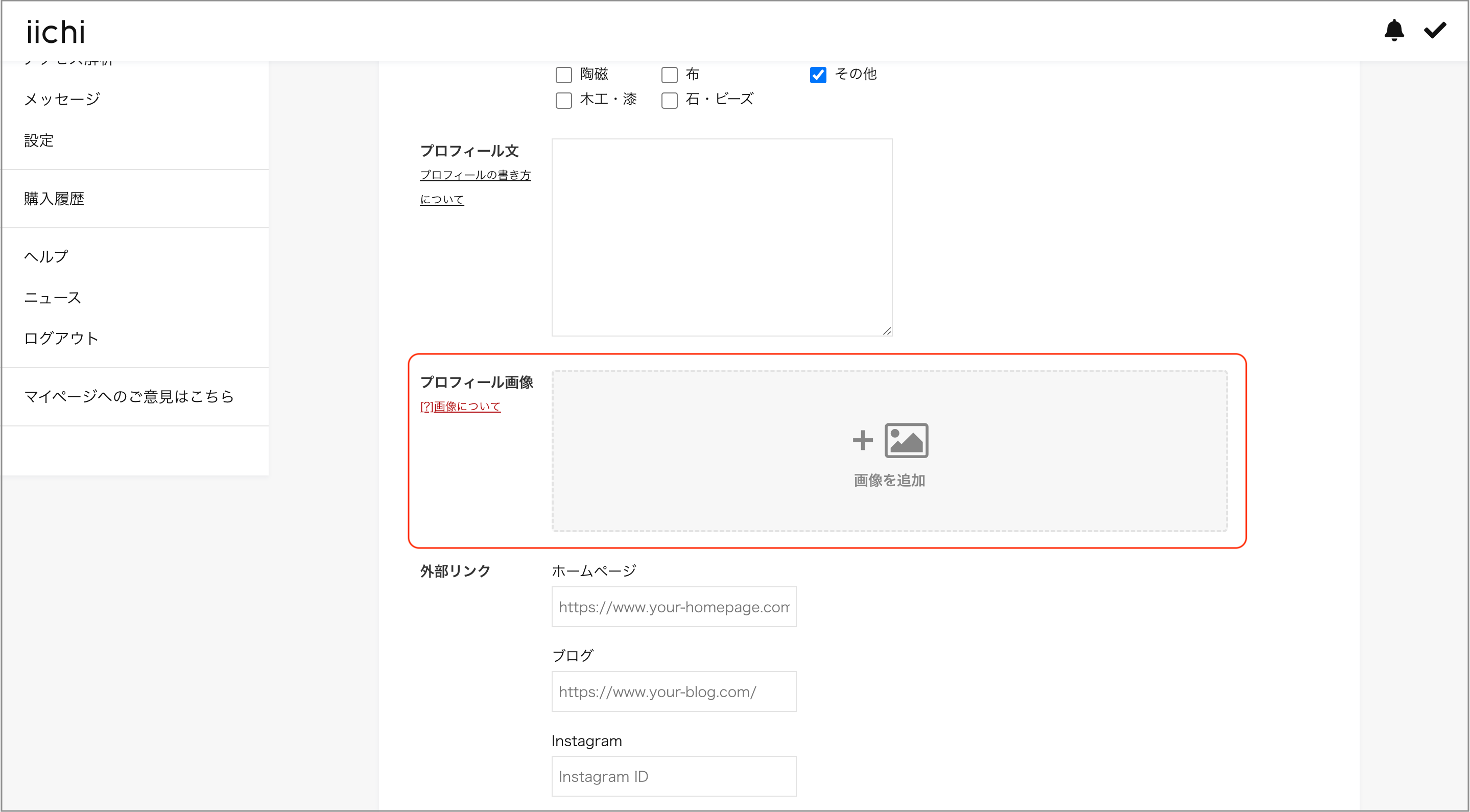Check the 木工・漆 checkbox
The height and width of the screenshot is (812, 1470).
564,101
